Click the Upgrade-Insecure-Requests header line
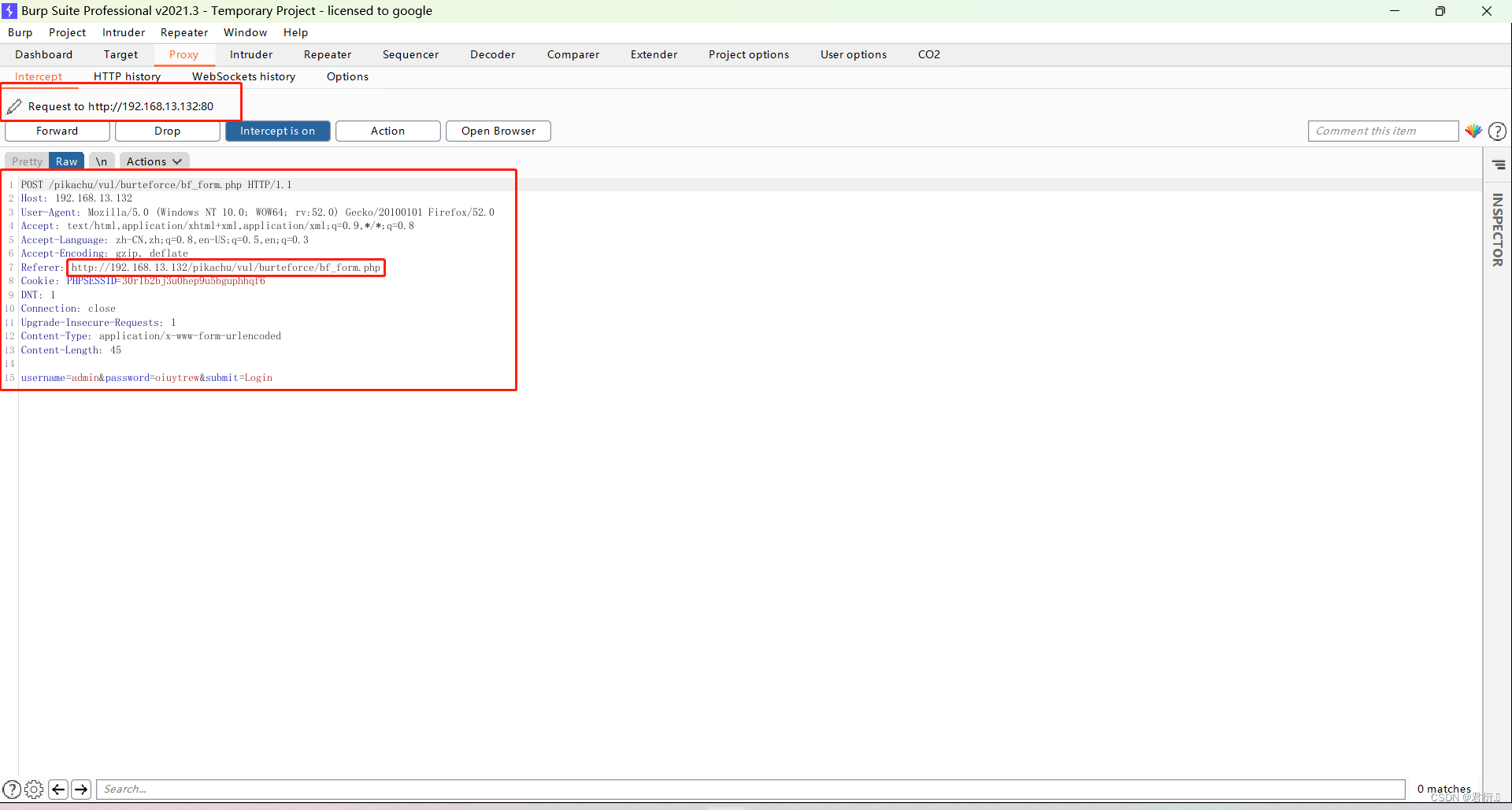1512x810 pixels. [x=98, y=323]
